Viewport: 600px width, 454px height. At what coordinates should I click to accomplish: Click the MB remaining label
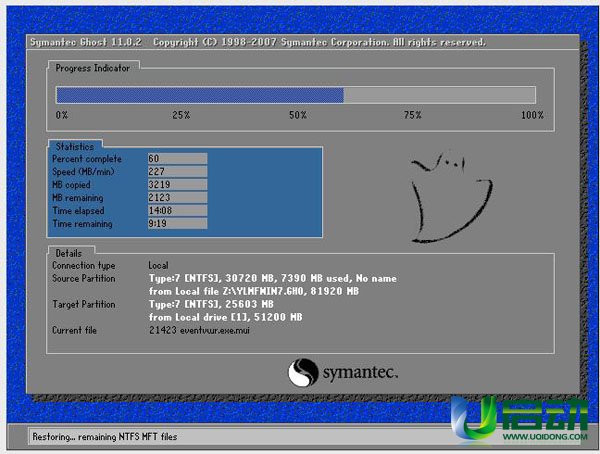[x=78, y=198]
